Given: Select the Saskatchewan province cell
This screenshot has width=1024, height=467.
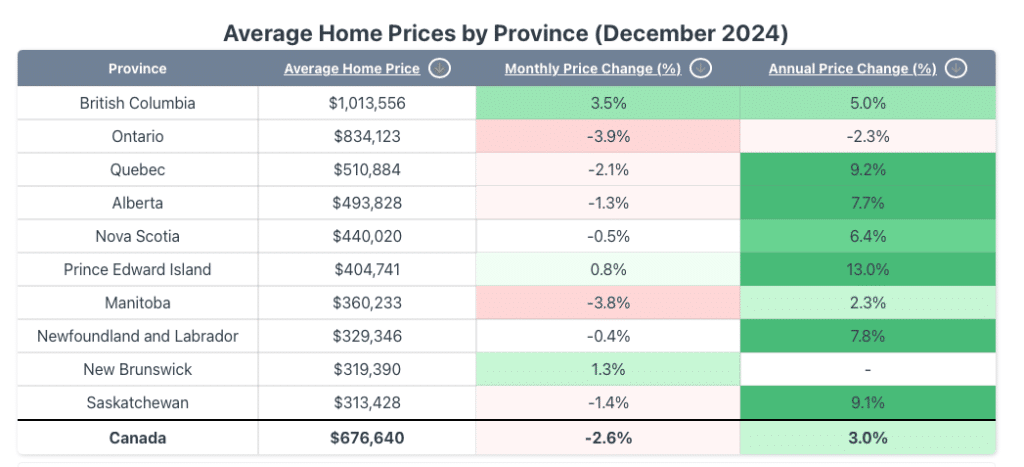Looking at the screenshot, I should tap(138, 403).
